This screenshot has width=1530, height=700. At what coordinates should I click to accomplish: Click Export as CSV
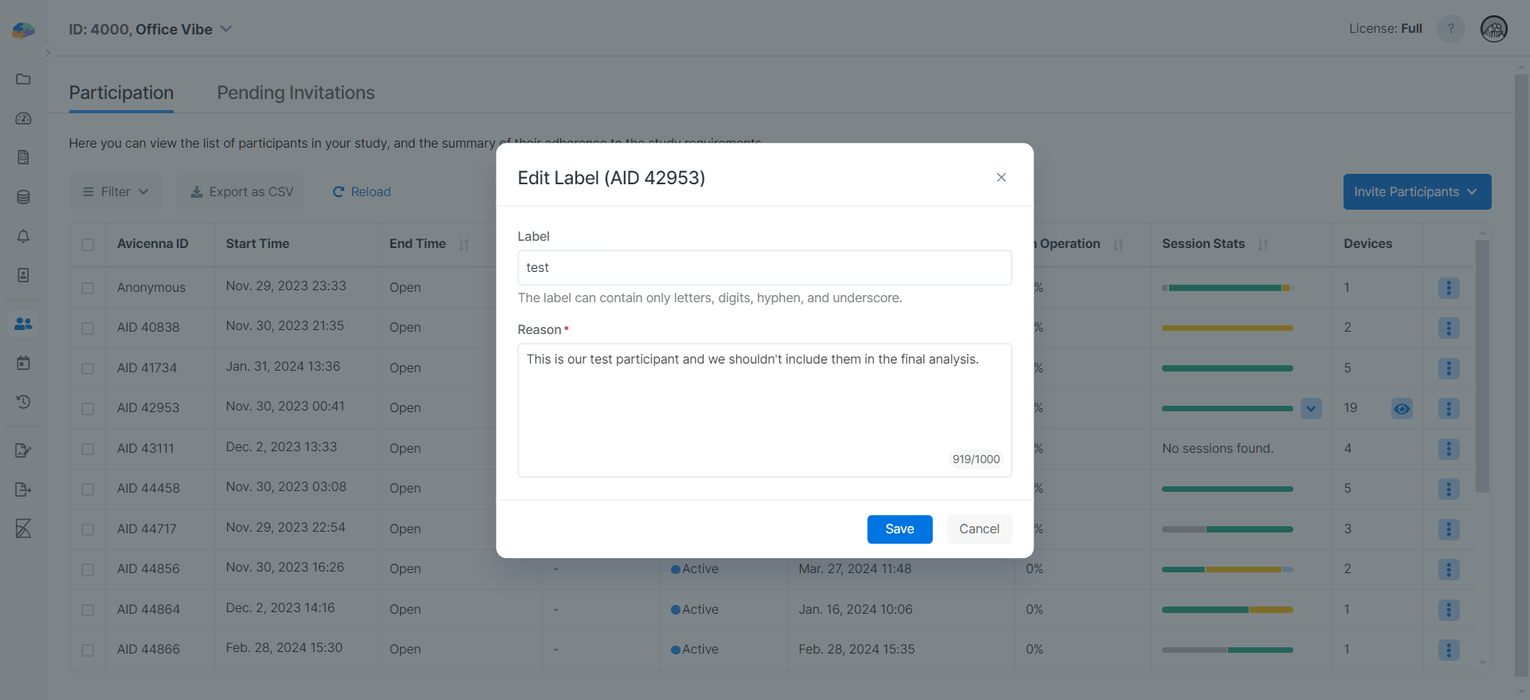(x=240, y=191)
